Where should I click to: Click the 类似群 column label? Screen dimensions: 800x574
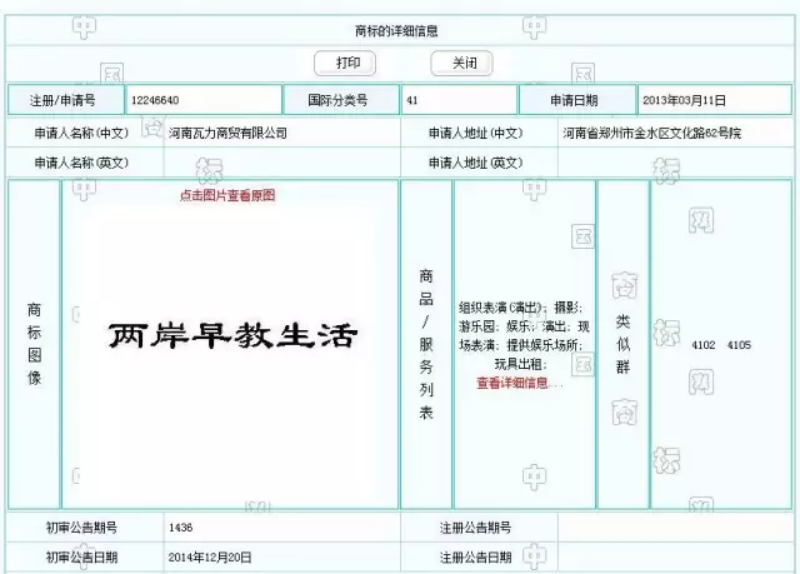623,344
